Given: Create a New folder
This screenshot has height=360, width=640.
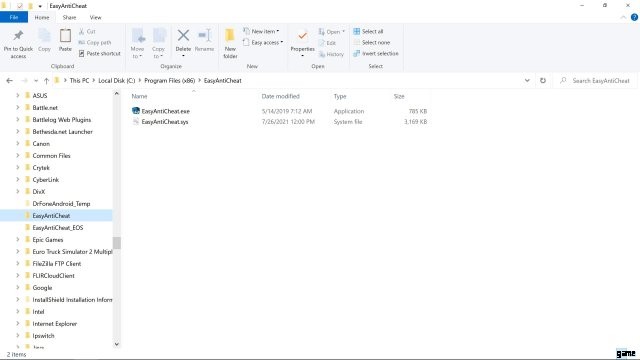Looking at the screenshot, I should coord(230,44).
